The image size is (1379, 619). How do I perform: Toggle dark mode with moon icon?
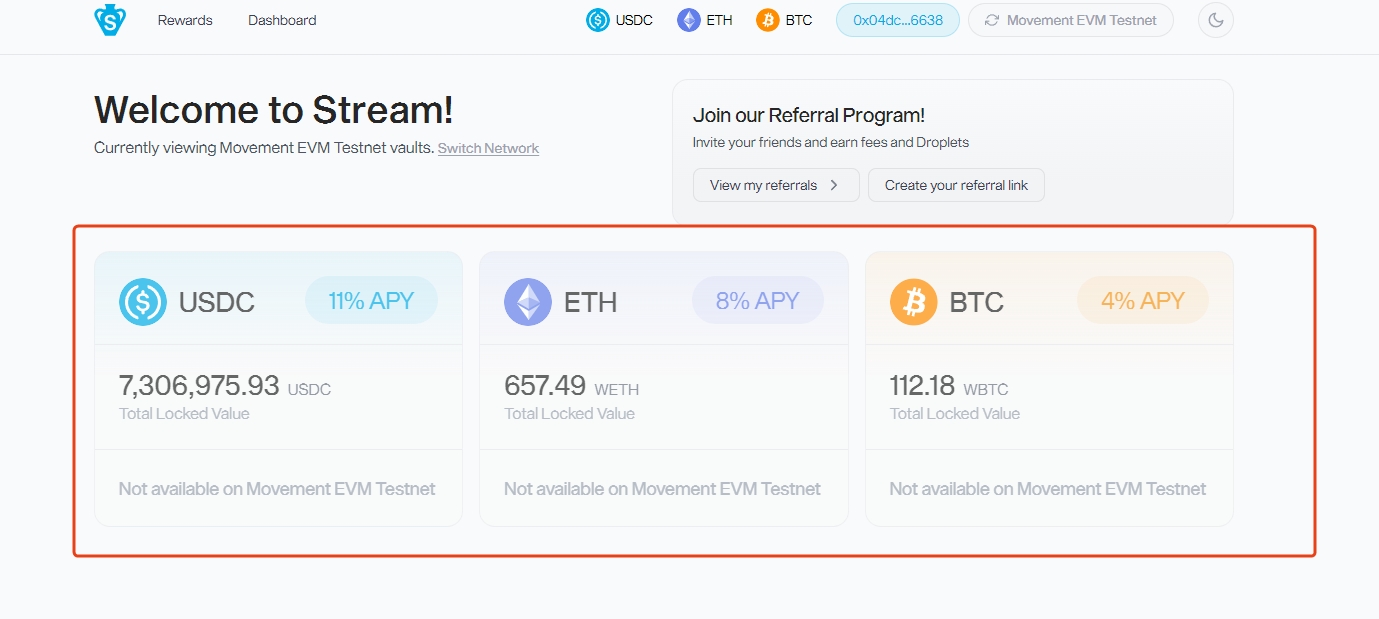pos(1216,20)
